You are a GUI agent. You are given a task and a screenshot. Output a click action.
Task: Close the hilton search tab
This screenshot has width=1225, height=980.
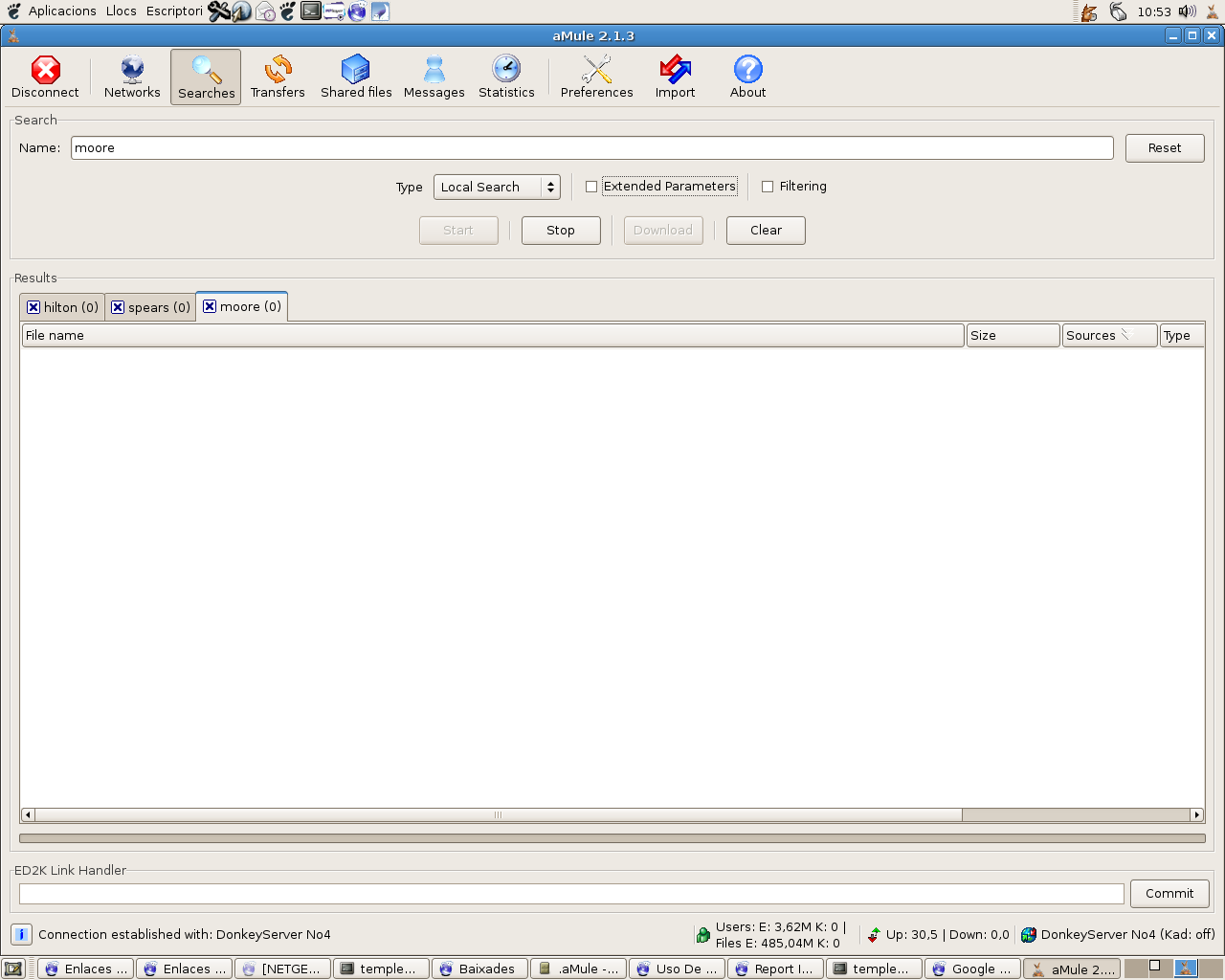coord(33,307)
